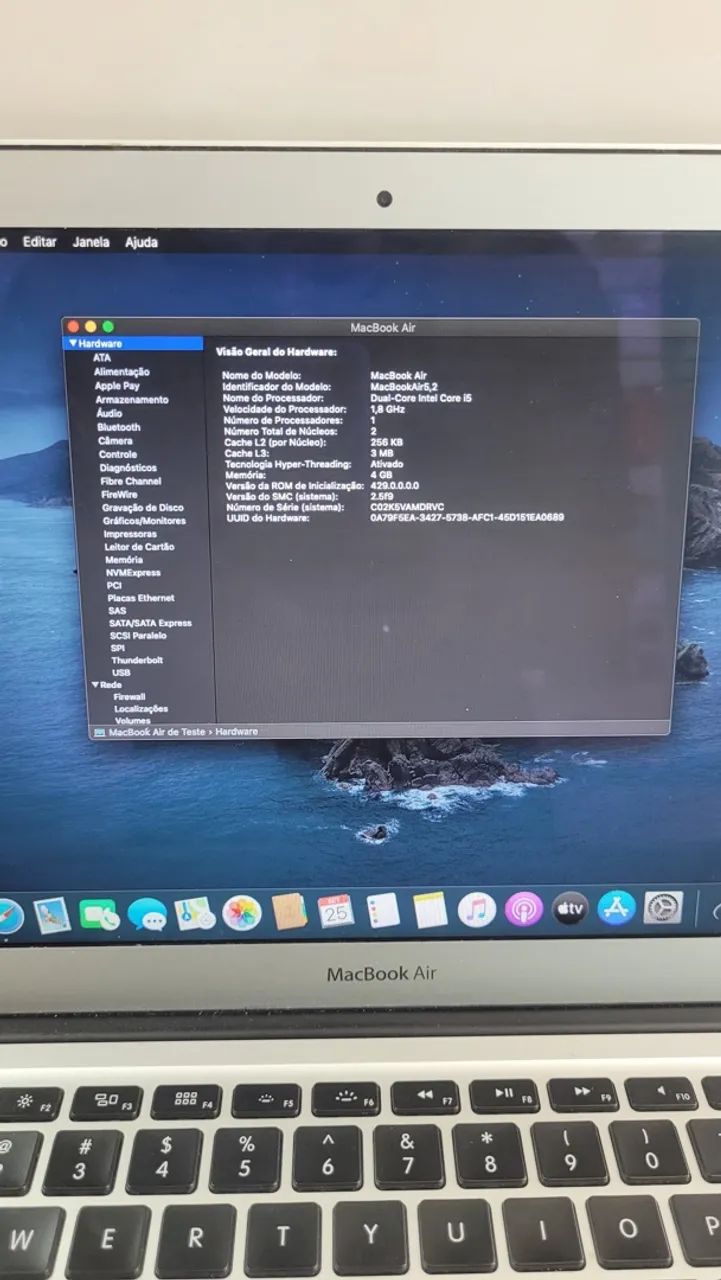
Task: Select Firewall under Rede
Action: 130,697
